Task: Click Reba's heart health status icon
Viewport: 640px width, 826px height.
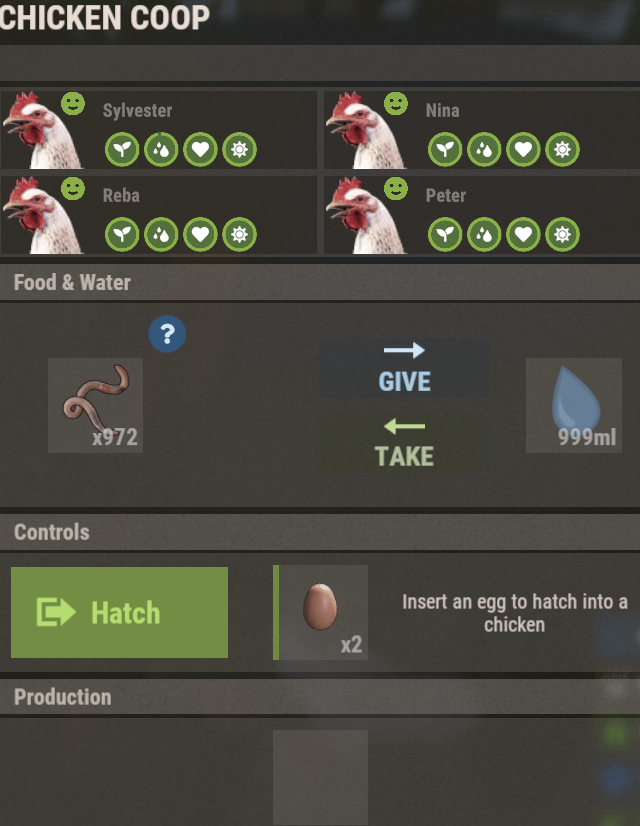Action: pyautogui.click(x=200, y=234)
